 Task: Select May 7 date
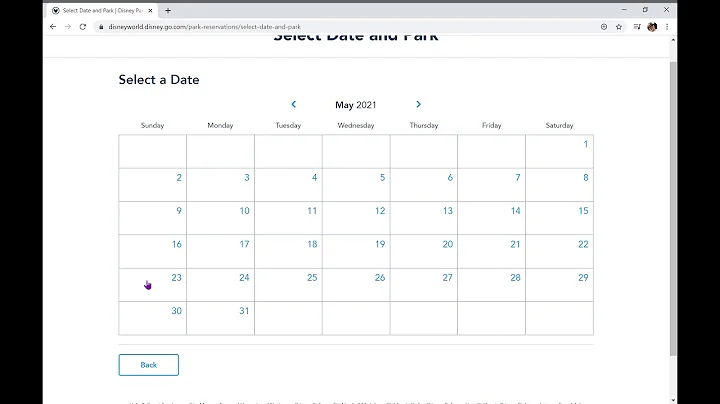pyautogui.click(x=491, y=185)
